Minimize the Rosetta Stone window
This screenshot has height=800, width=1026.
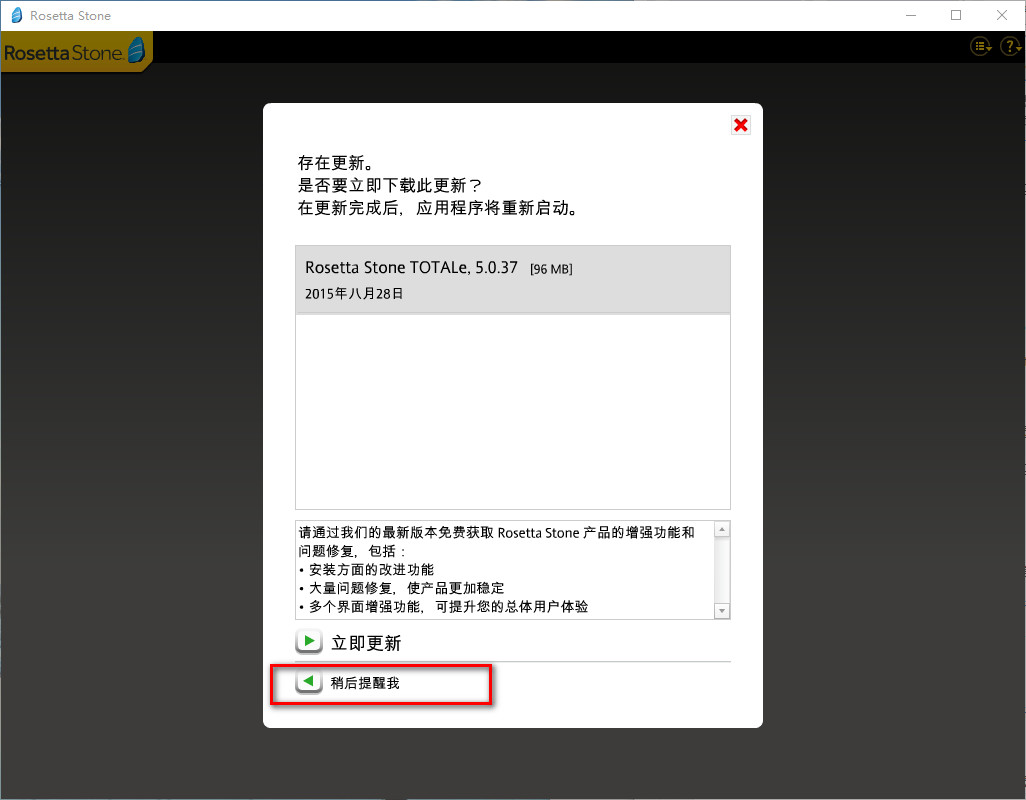(x=911, y=15)
